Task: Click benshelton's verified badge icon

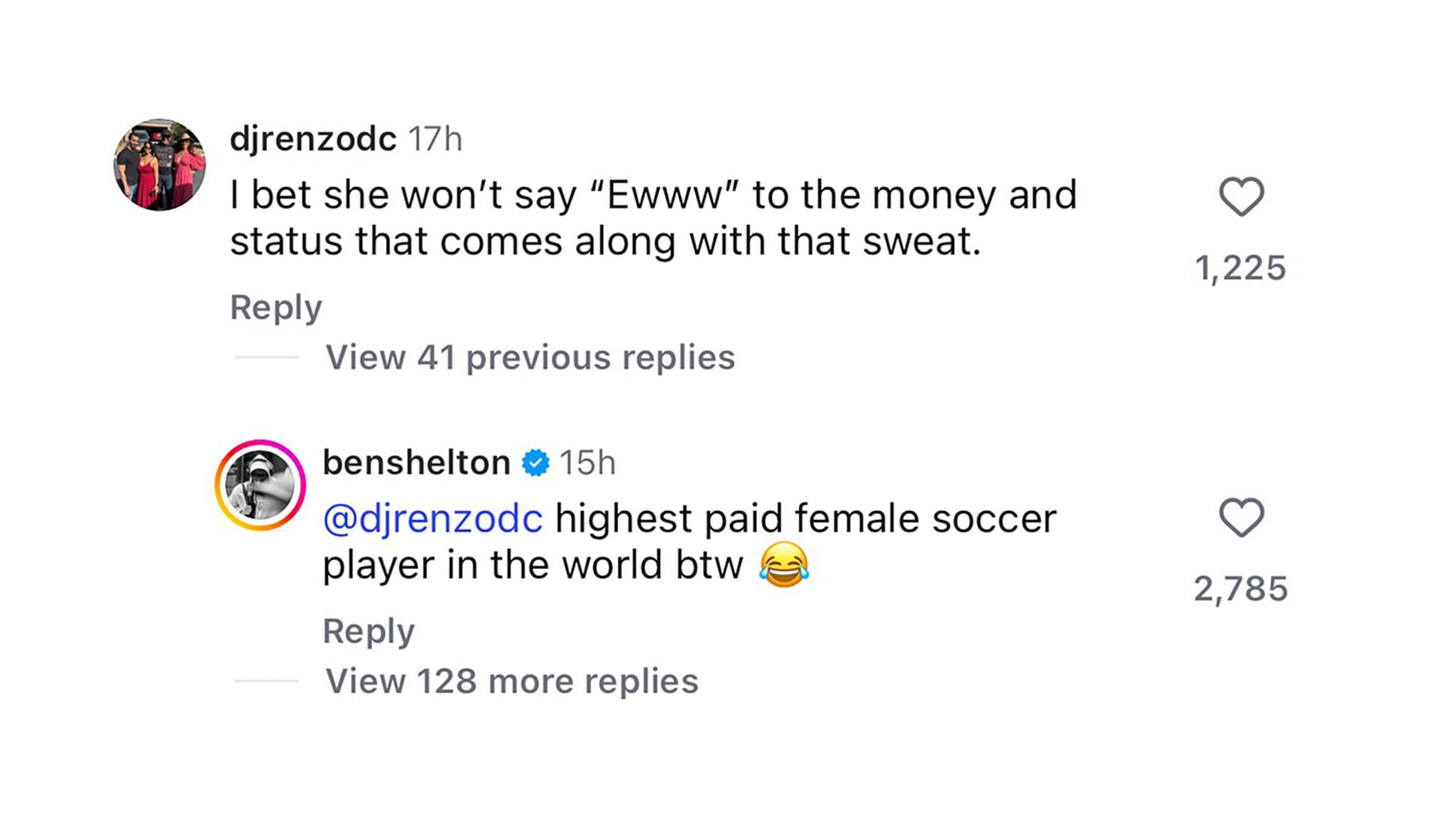Action: coord(536,462)
